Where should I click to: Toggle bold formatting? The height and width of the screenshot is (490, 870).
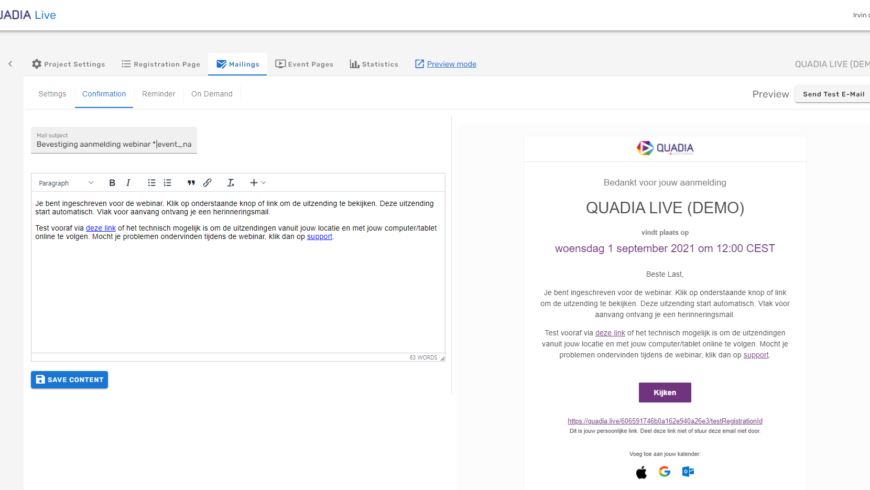click(112, 183)
